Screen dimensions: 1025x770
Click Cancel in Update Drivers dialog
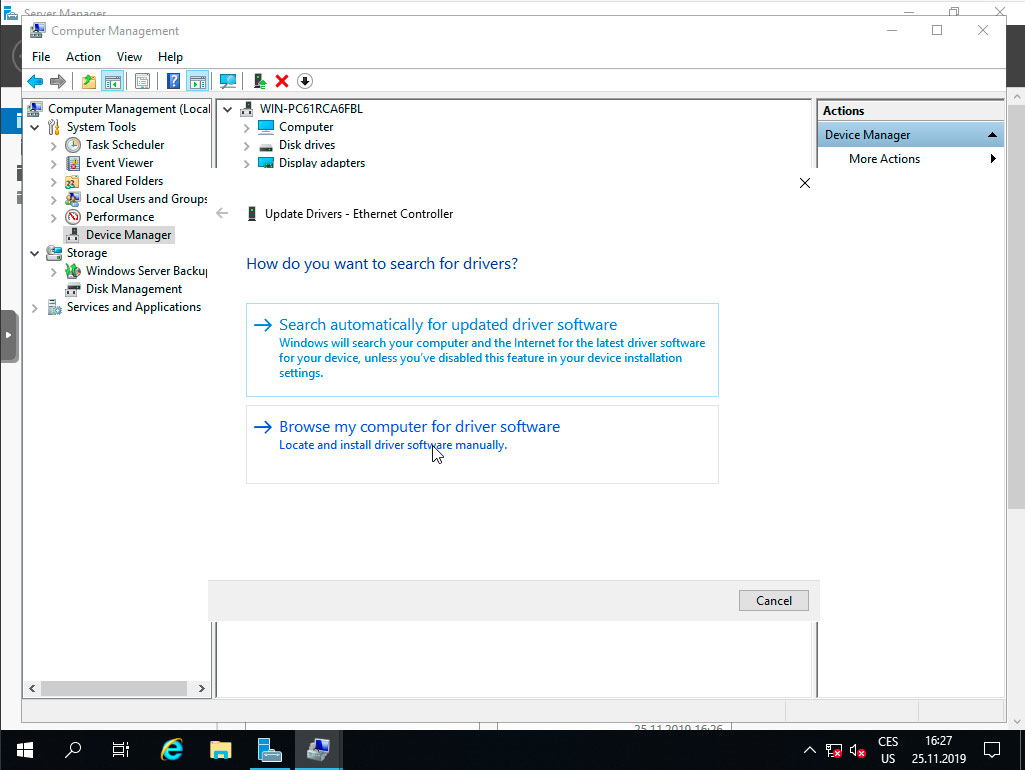pos(774,601)
